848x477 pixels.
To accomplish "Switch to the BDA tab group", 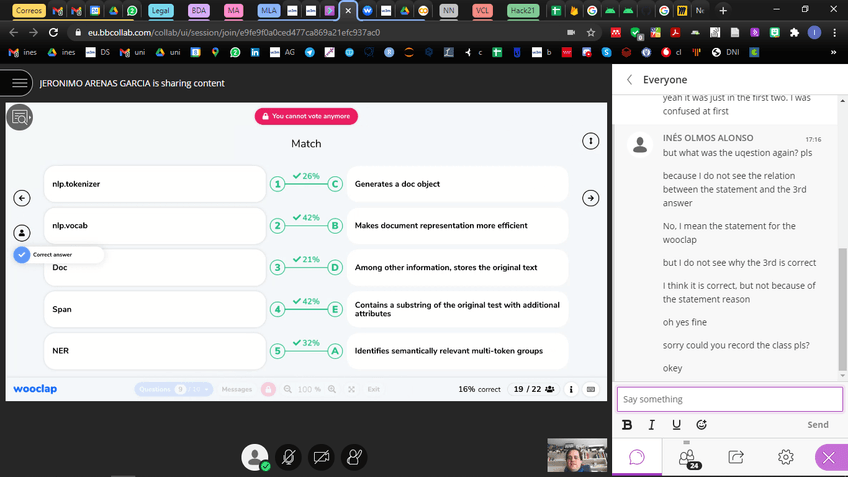I will (198, 10).
